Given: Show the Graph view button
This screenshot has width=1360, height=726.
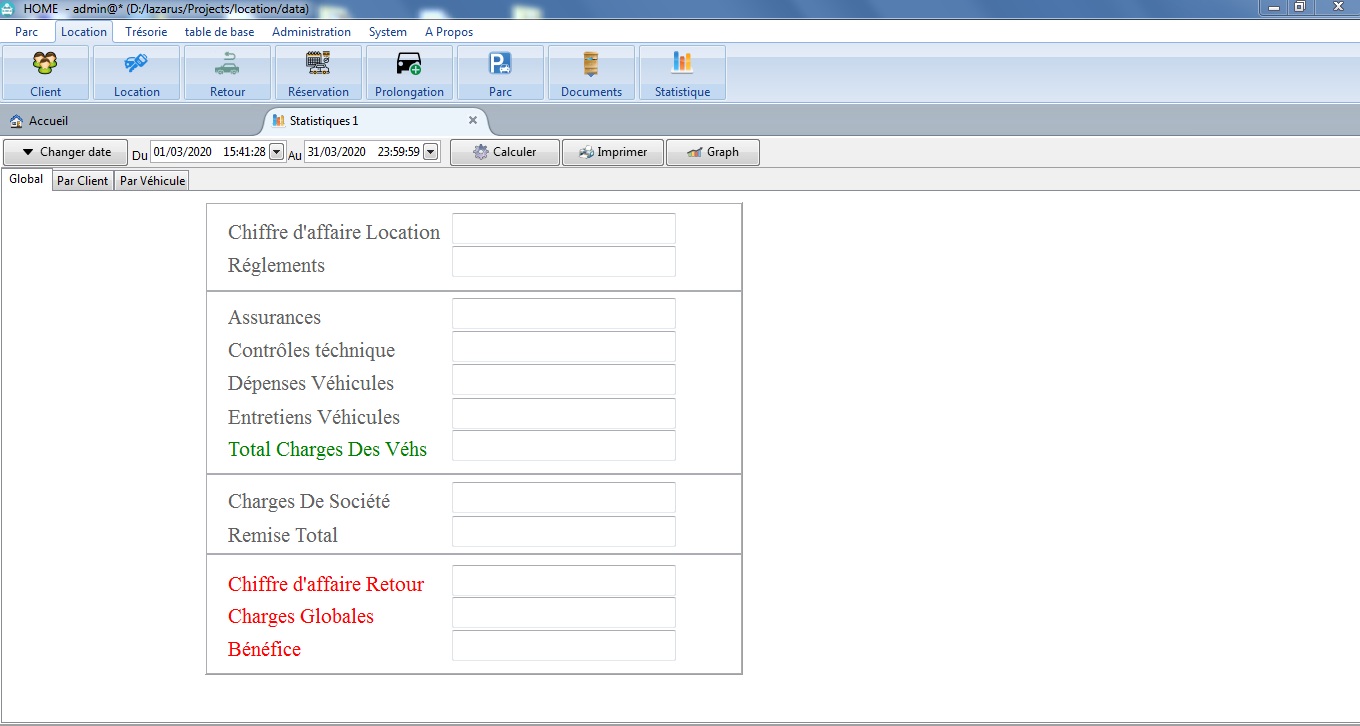Looking at the screenshot, I should (712, 153).
